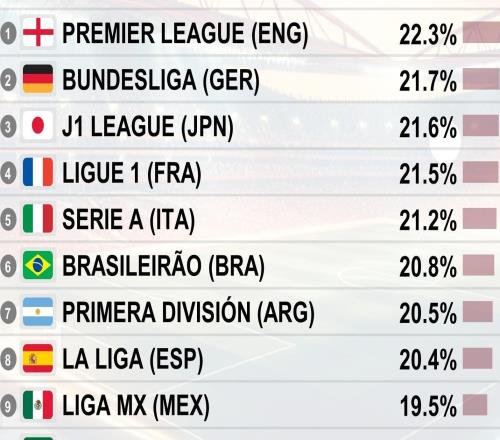The width and height of the screenshot is (500, 440).
Task: Click the Japan flag icon
Action: coord(38,125)
